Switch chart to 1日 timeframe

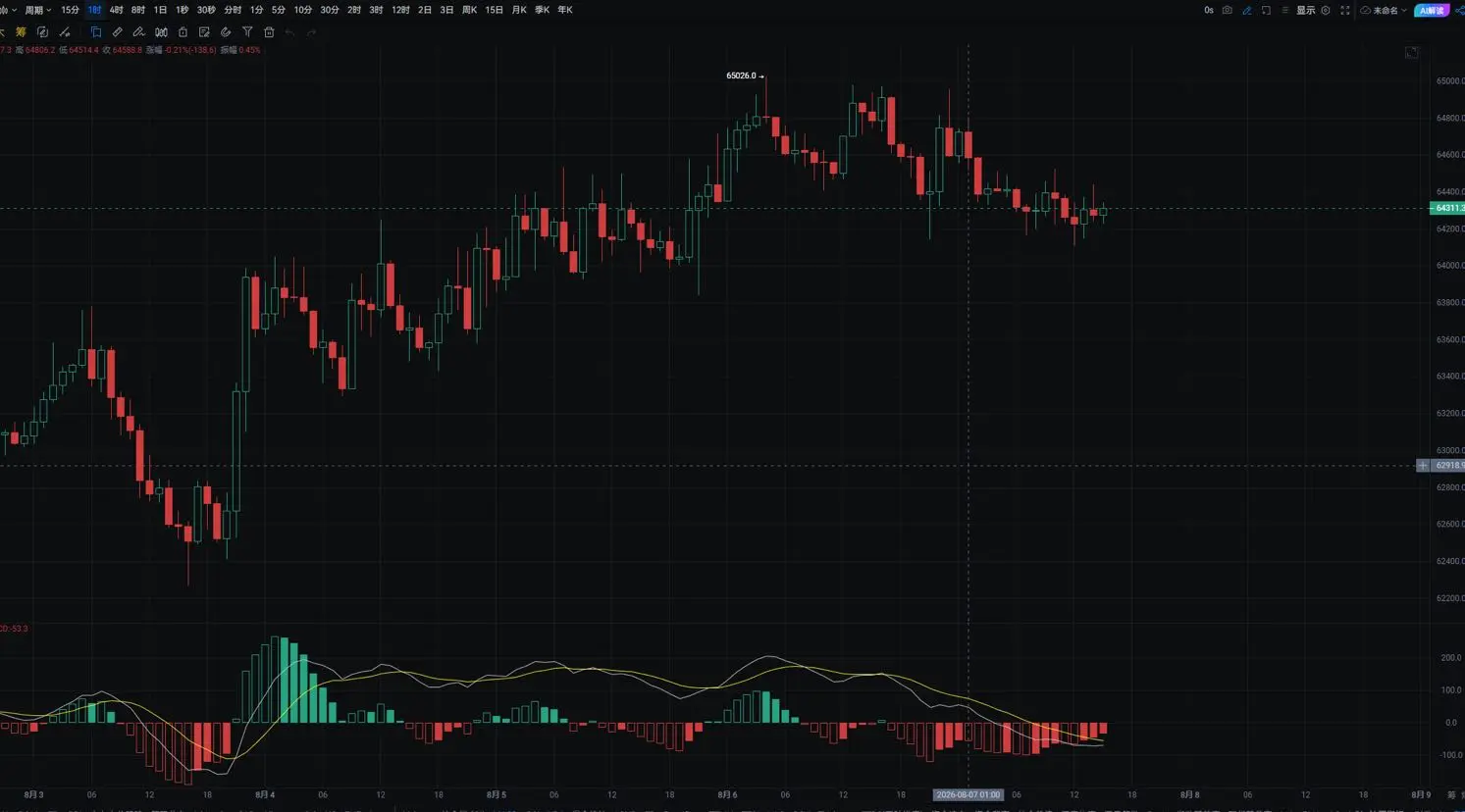(x=160, y=10)
